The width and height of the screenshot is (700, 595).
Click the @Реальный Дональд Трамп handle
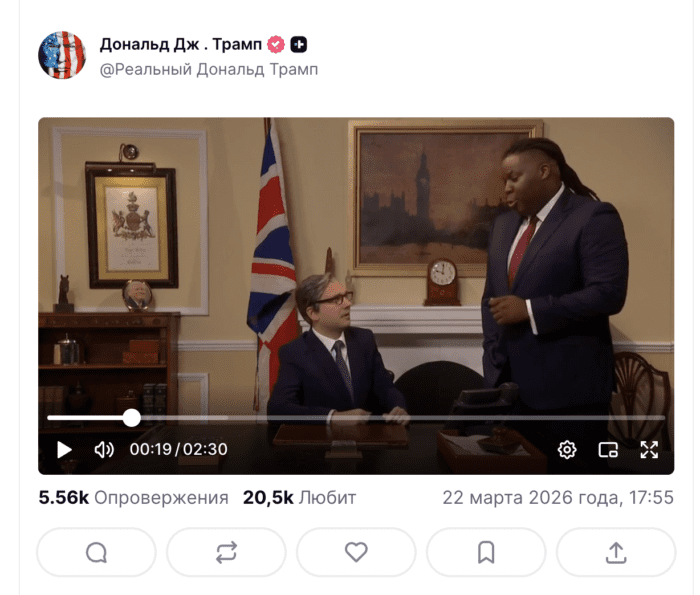coord(209,70)
